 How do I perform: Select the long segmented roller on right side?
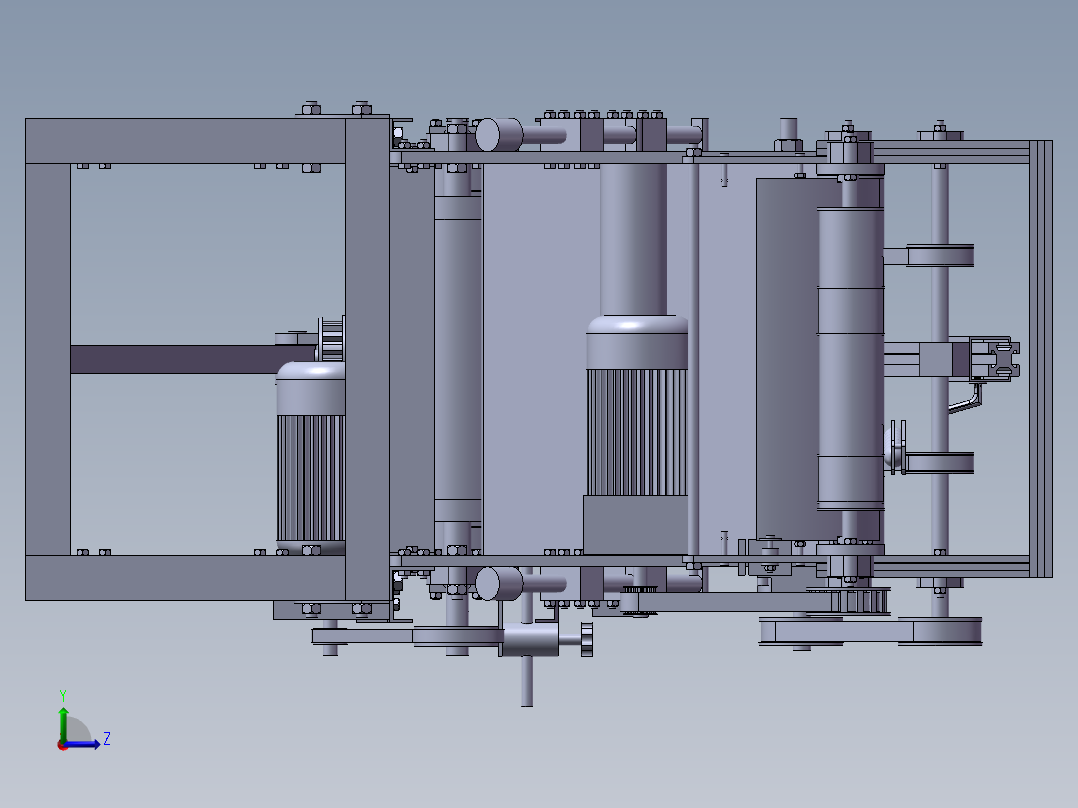(850, 358)
